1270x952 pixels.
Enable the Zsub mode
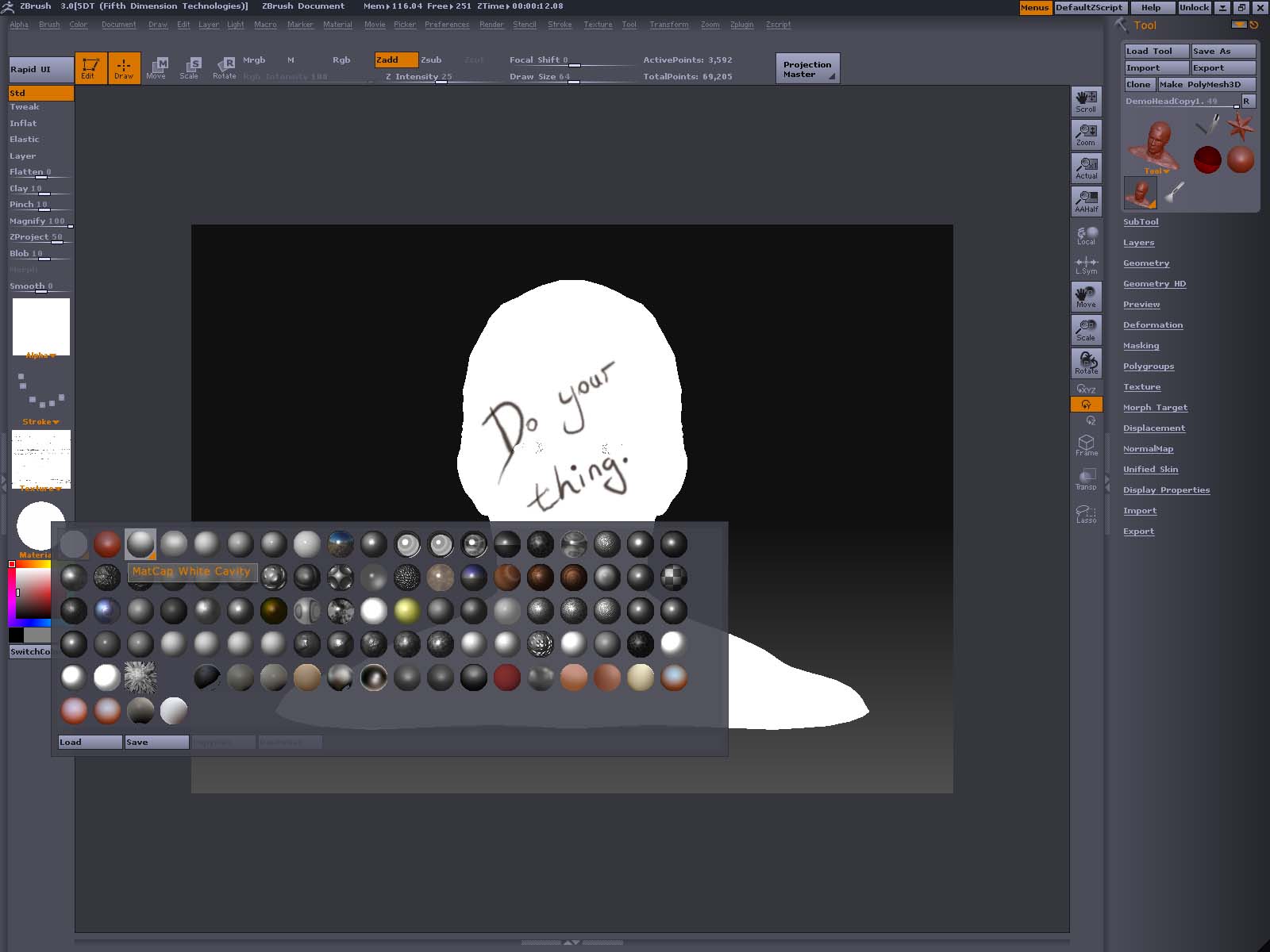coord(431,60)
